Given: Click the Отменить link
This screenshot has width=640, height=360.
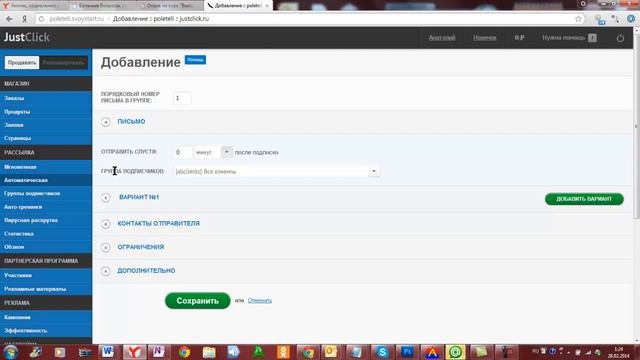Looking at the screenshot, I should pyautogui.click(x=260, y=301).
